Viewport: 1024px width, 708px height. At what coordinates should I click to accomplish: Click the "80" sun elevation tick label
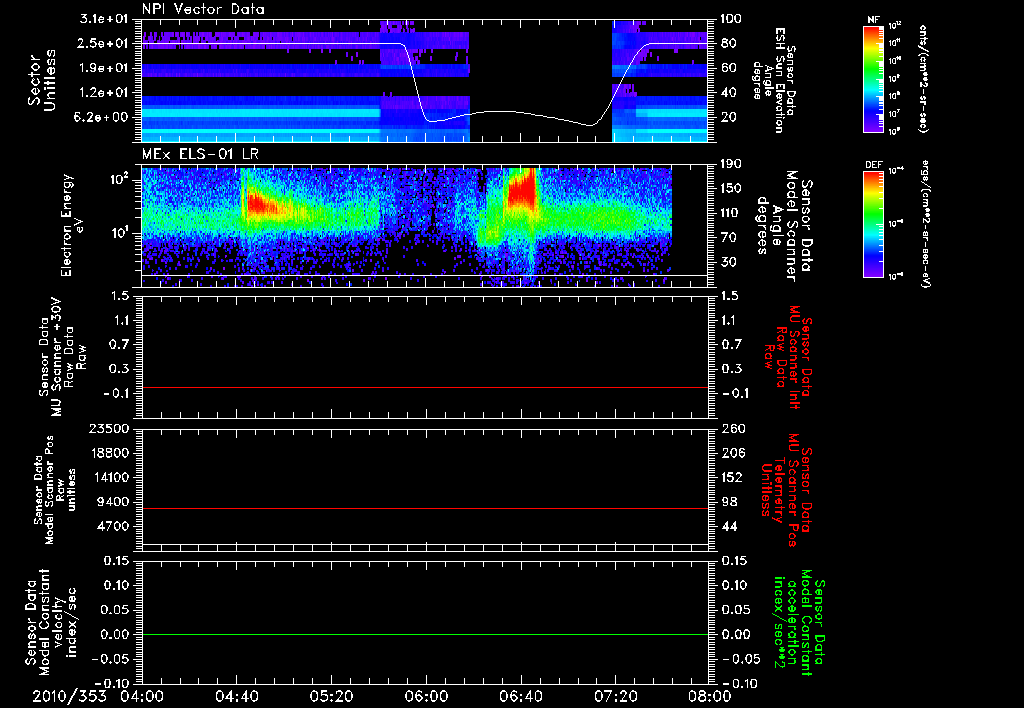point(728,43)
